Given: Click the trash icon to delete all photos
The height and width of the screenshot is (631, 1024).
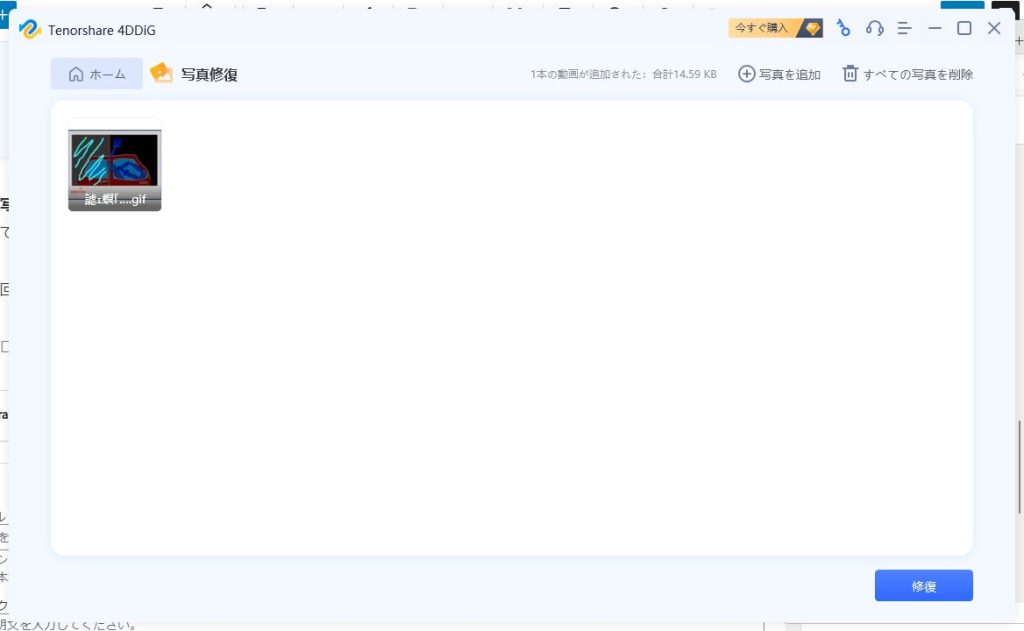Looking at the screenshot, I should coord(850,74).
